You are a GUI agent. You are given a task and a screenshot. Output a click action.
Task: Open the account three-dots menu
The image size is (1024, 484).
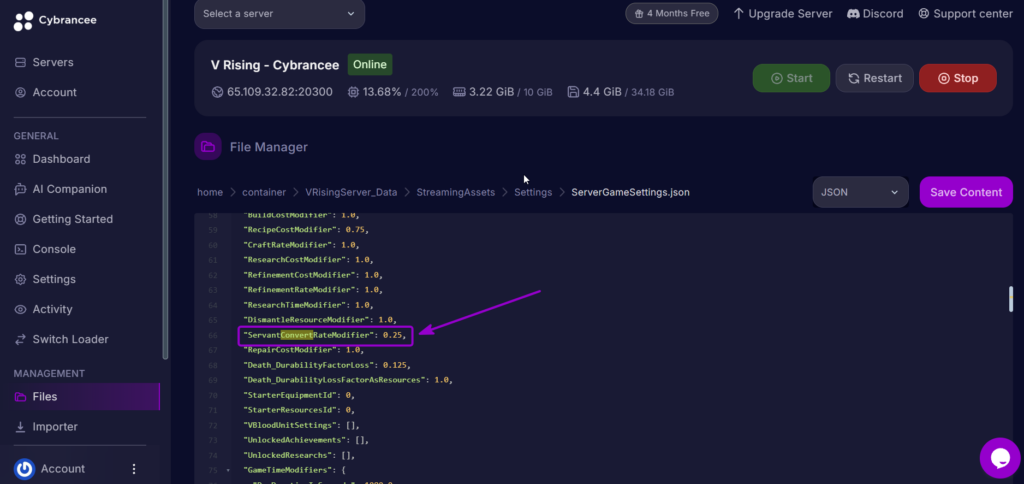[x=134, y=469]
